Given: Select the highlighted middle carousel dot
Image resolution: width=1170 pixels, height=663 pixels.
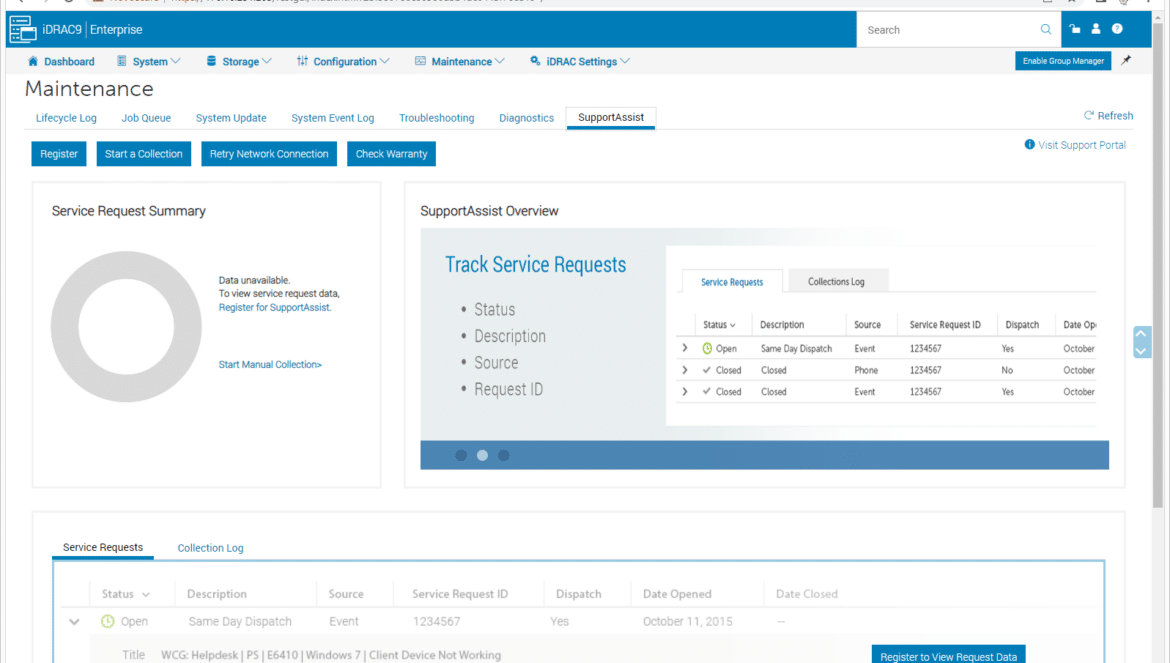Looking at the screenshot, I should click(483, 455).
